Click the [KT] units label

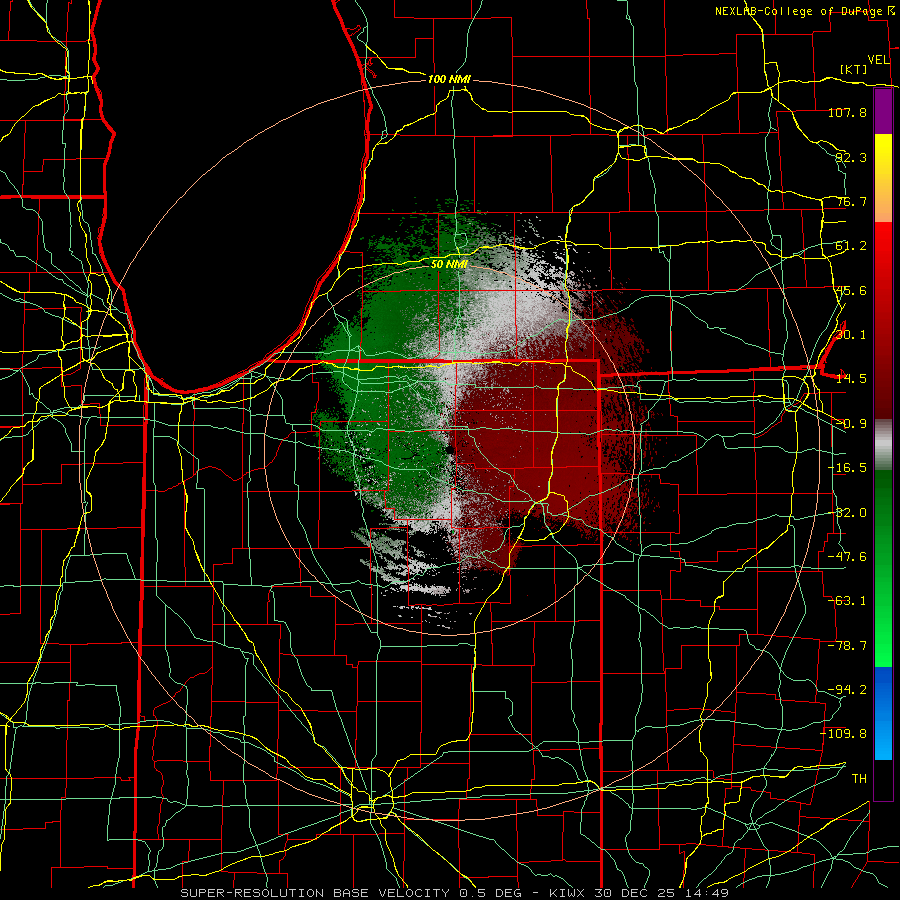click(x=854, y=69)
